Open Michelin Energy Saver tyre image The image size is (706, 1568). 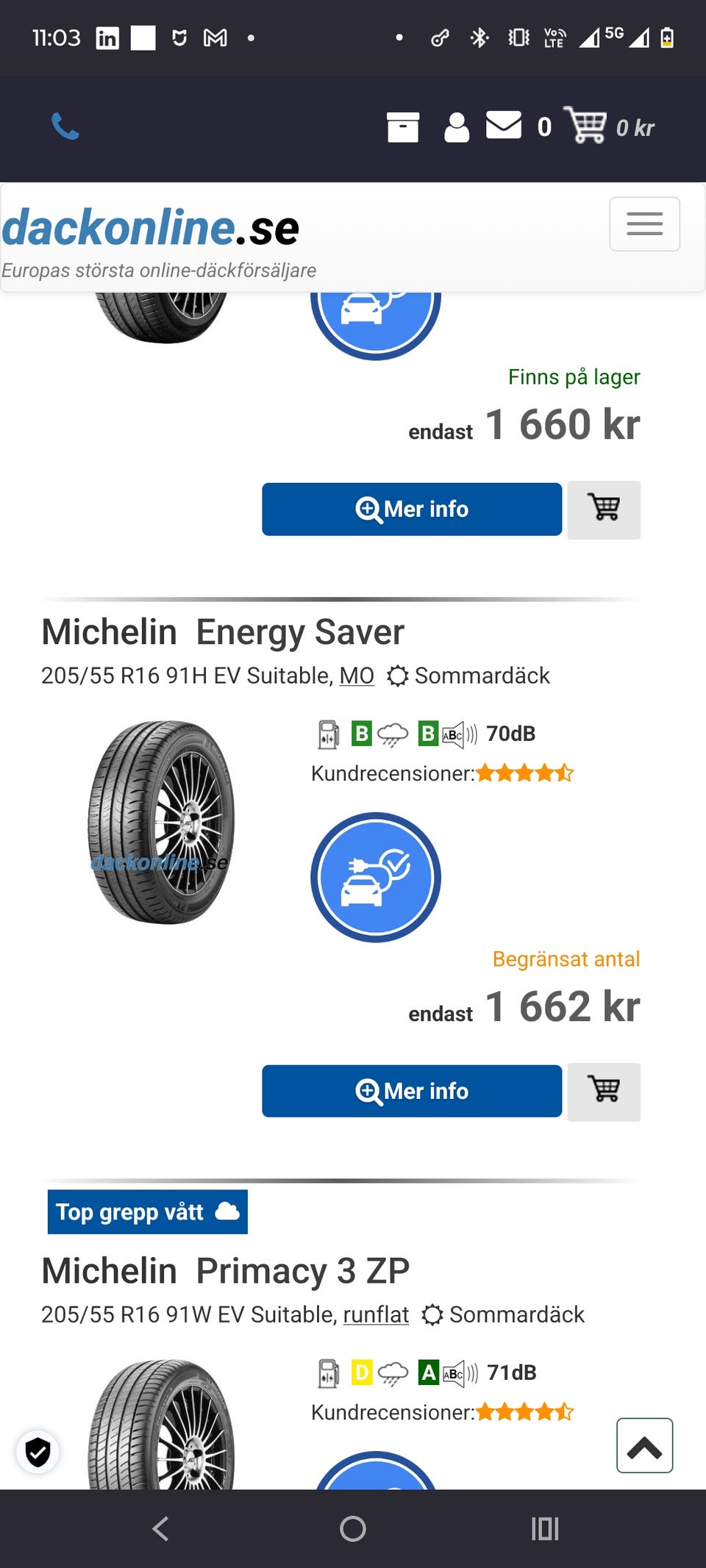[161, 822]
